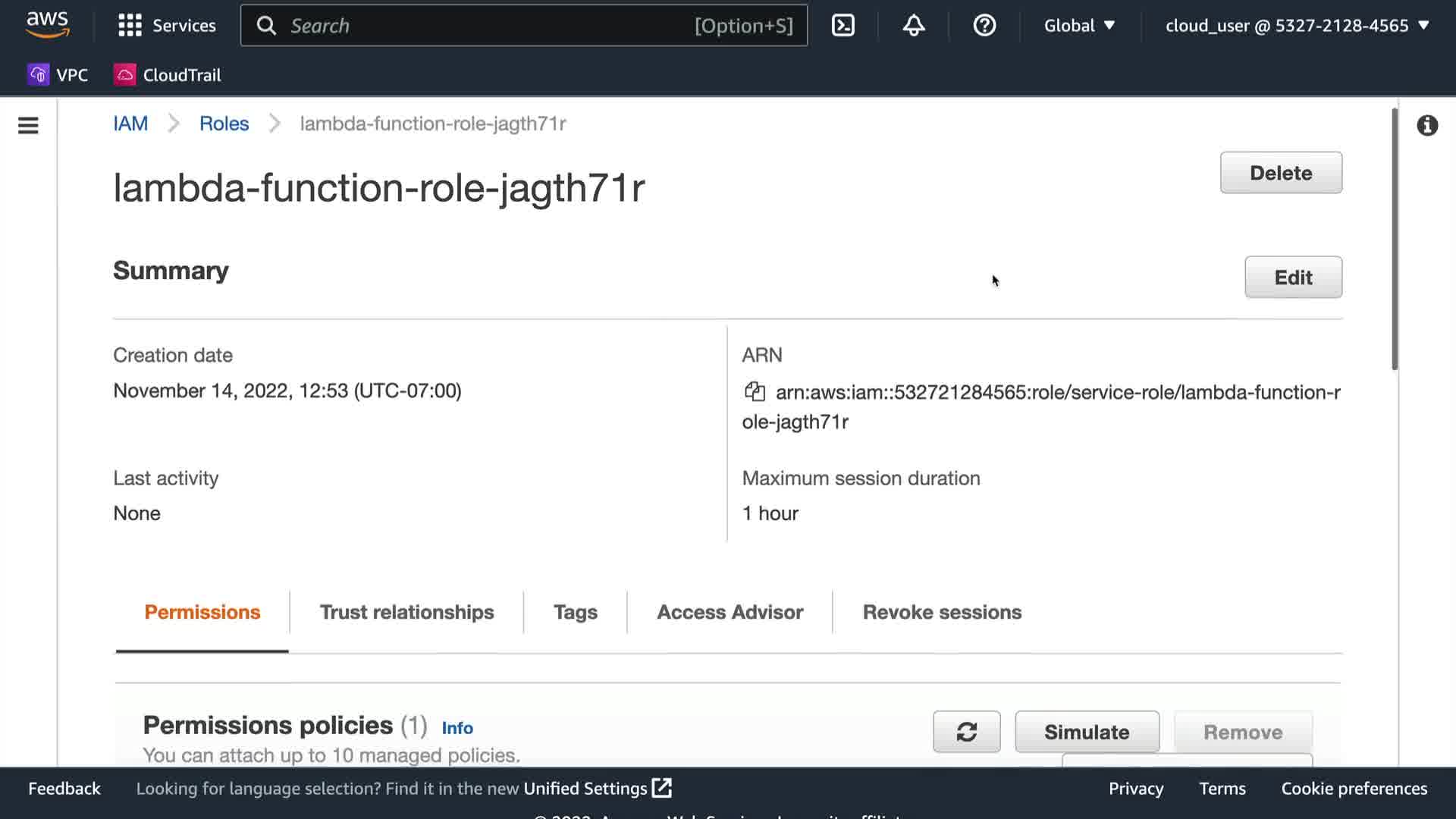Expand the cloud_user account dropdown
This screenshot has height=819, width=1456.
(1297, 25)
